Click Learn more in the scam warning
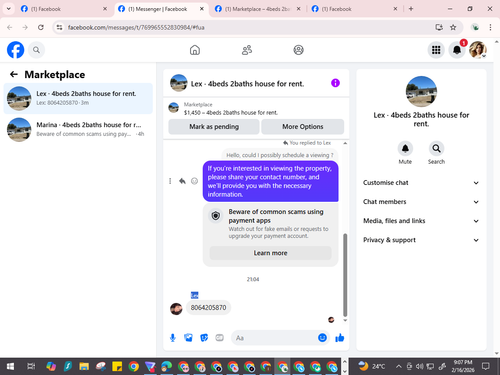 pos(270,253)
